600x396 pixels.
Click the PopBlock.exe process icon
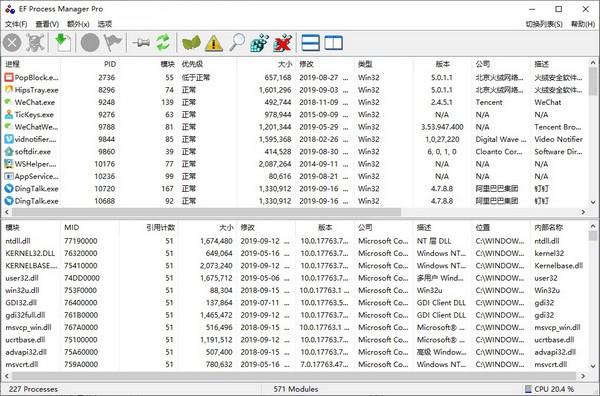point(9,78)
